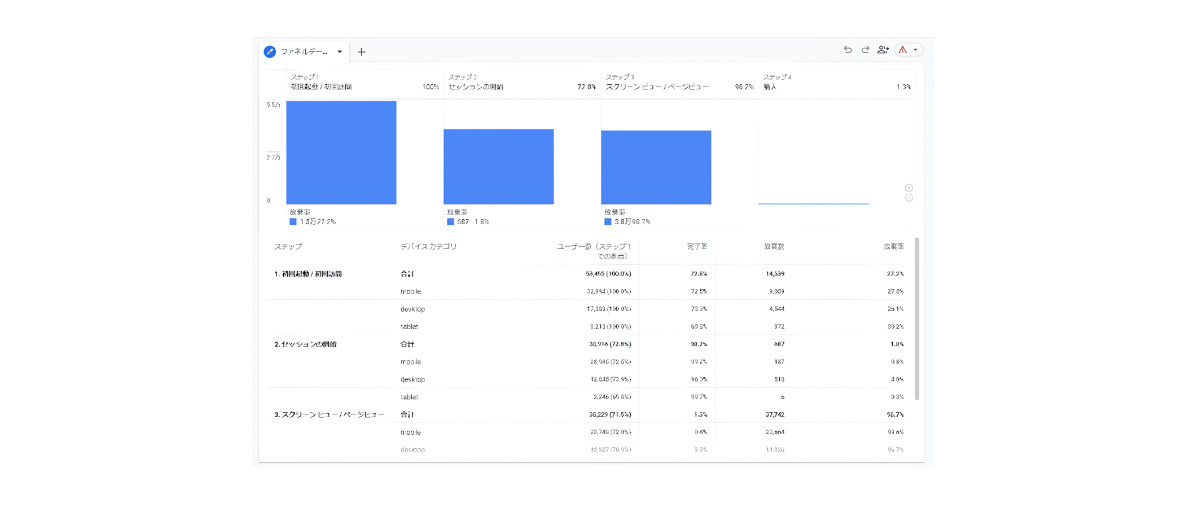
Task: Click 合計 in the スクリーンビュー row
Action: click(x=407, y=415)
